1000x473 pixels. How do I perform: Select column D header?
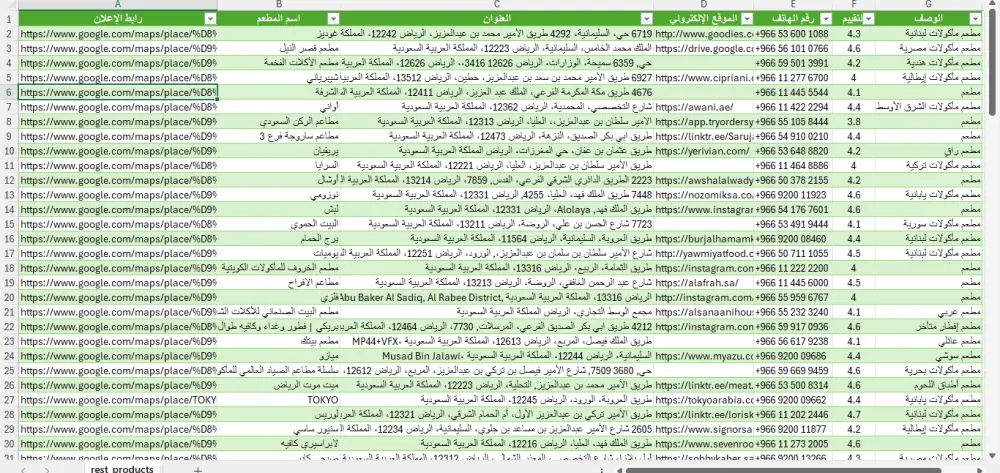coord(703,5)
